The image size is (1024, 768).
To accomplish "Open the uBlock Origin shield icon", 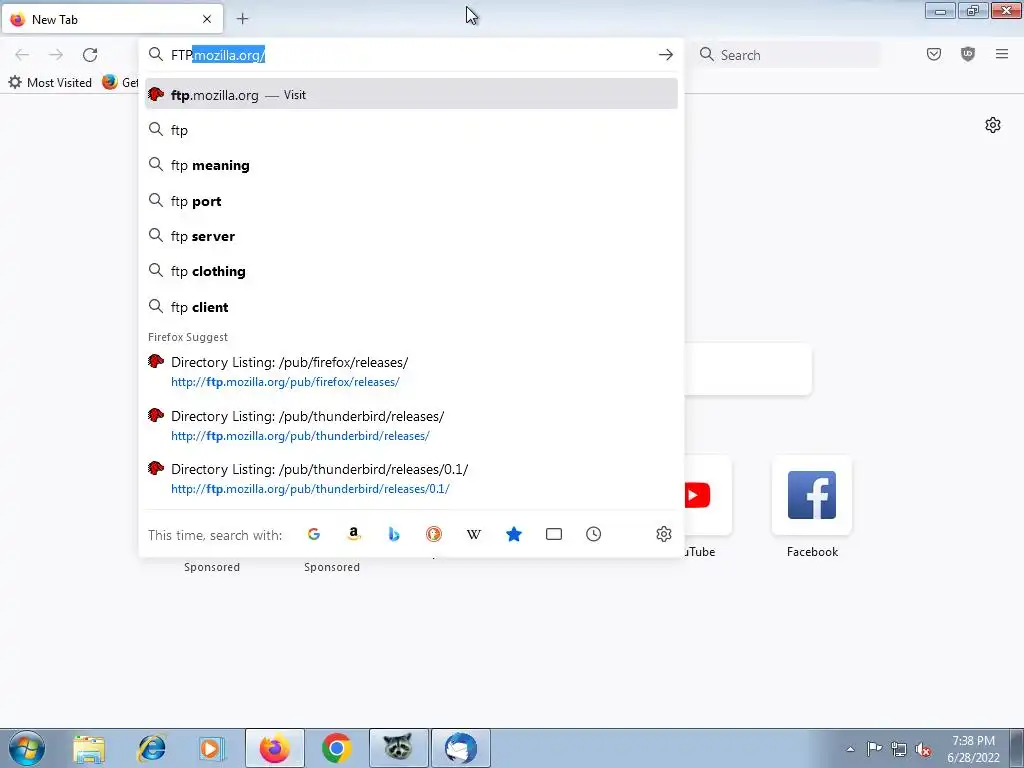I will (968, 55).
